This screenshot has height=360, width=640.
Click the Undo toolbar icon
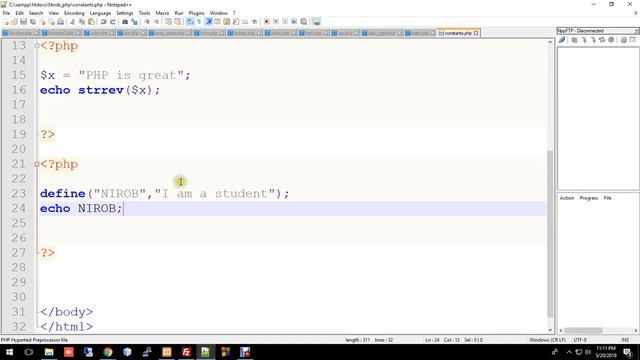(103, 22)
